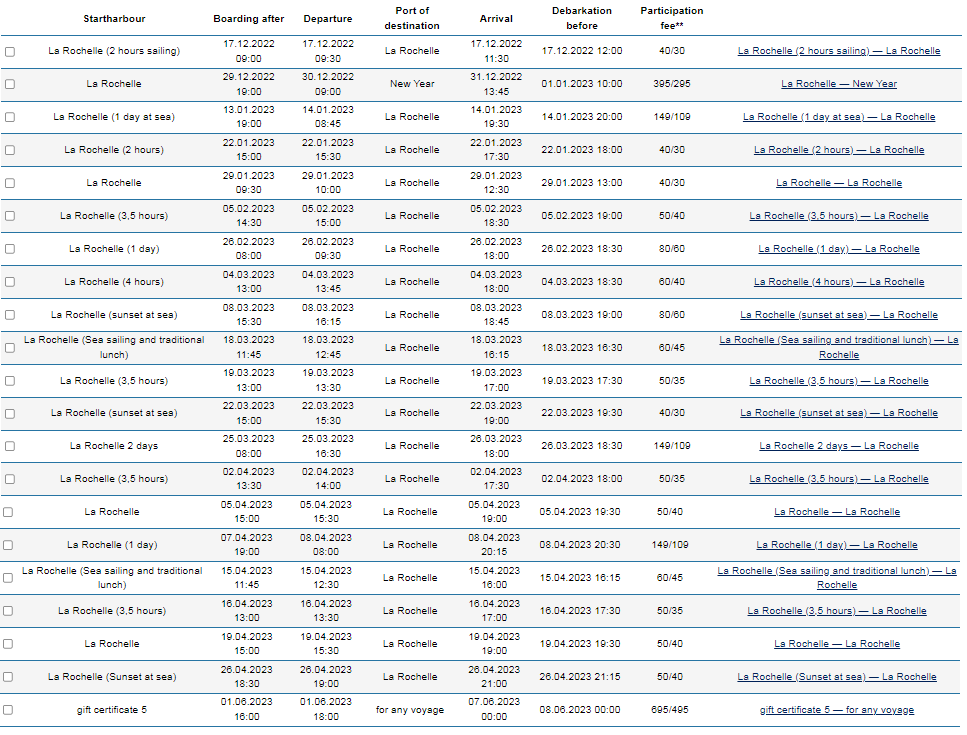967x735 pixels.
Task: Open the La Rochelle — New Year voyage link
Action: 838,84
